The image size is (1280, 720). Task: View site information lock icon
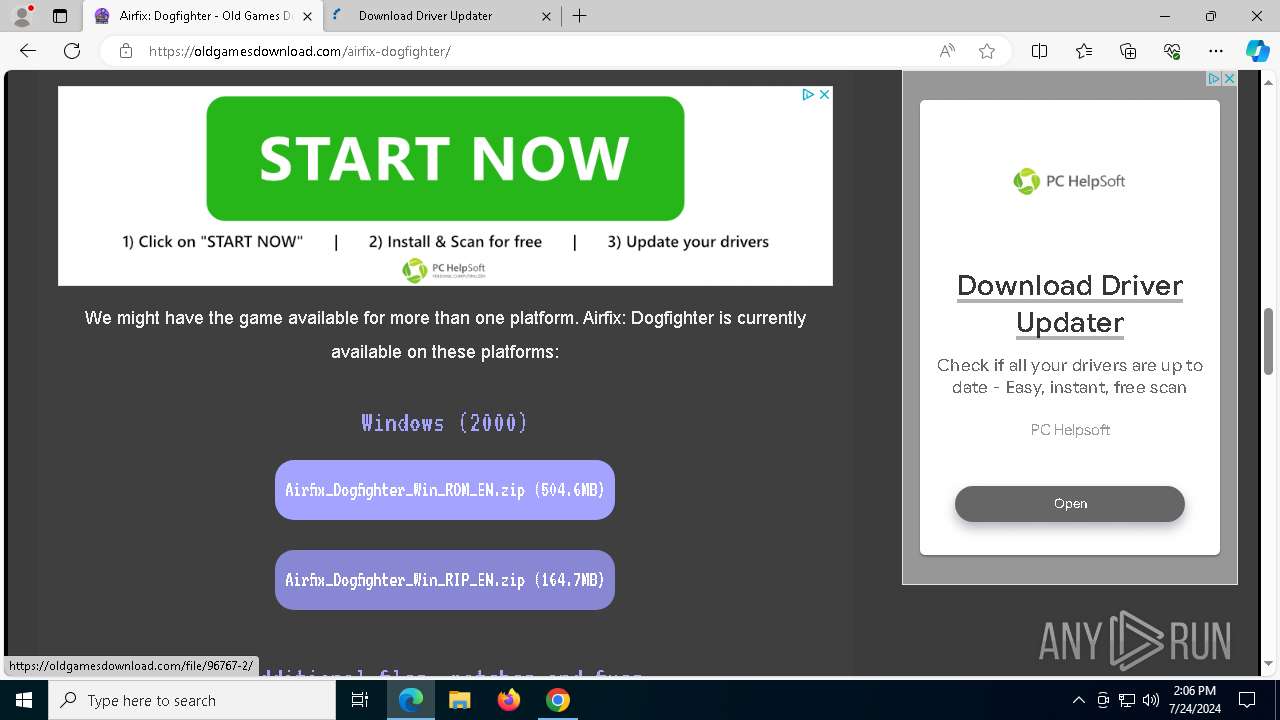tap(126, 51)
